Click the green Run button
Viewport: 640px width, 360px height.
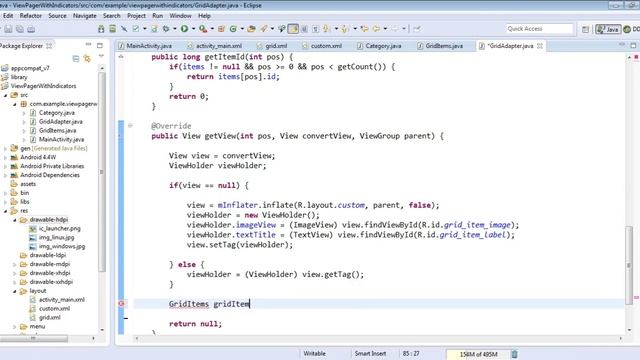pyautogui.click(x=184, y=29)
